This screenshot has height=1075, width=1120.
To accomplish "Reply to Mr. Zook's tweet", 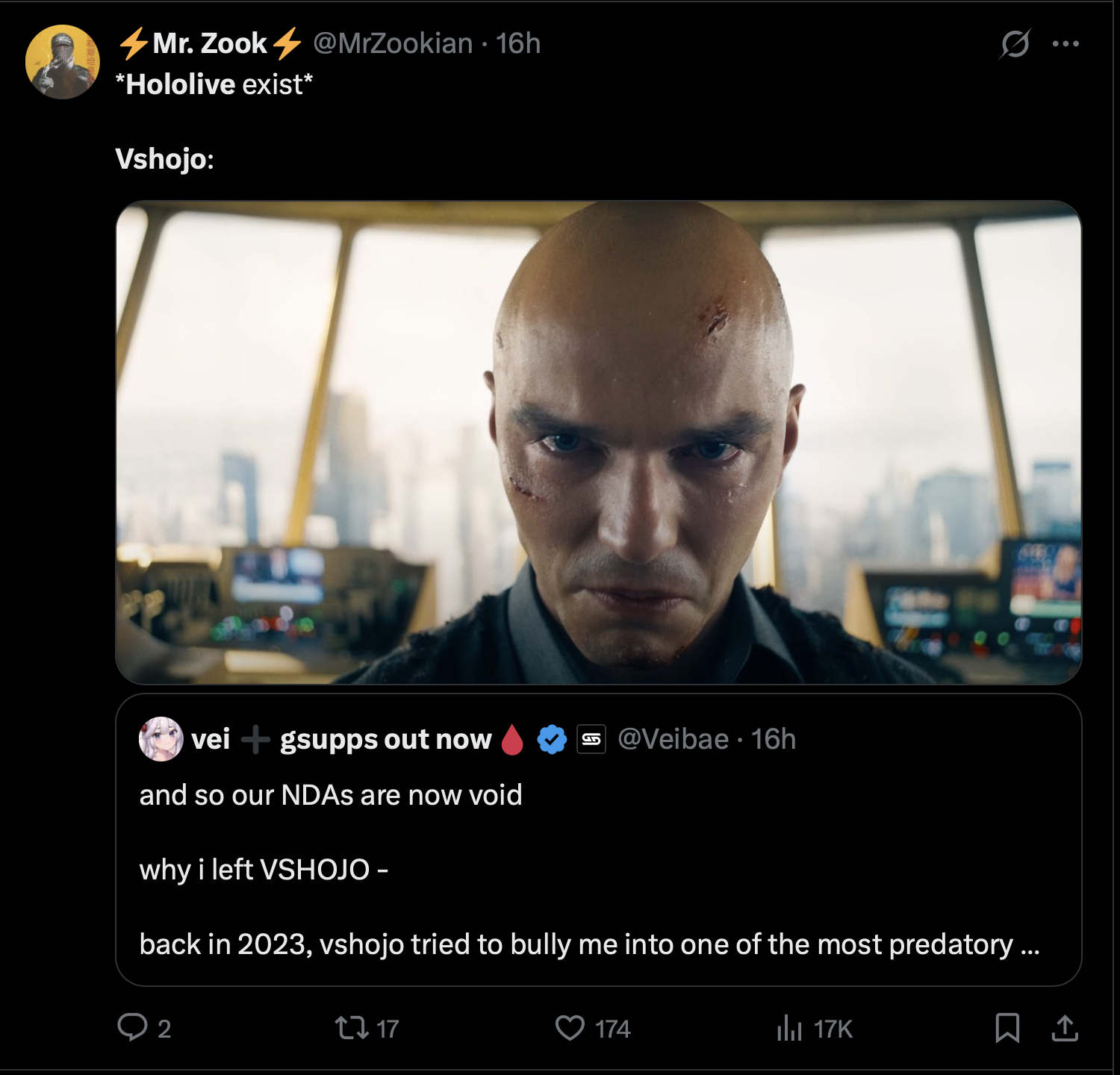I will [133, 1027].
